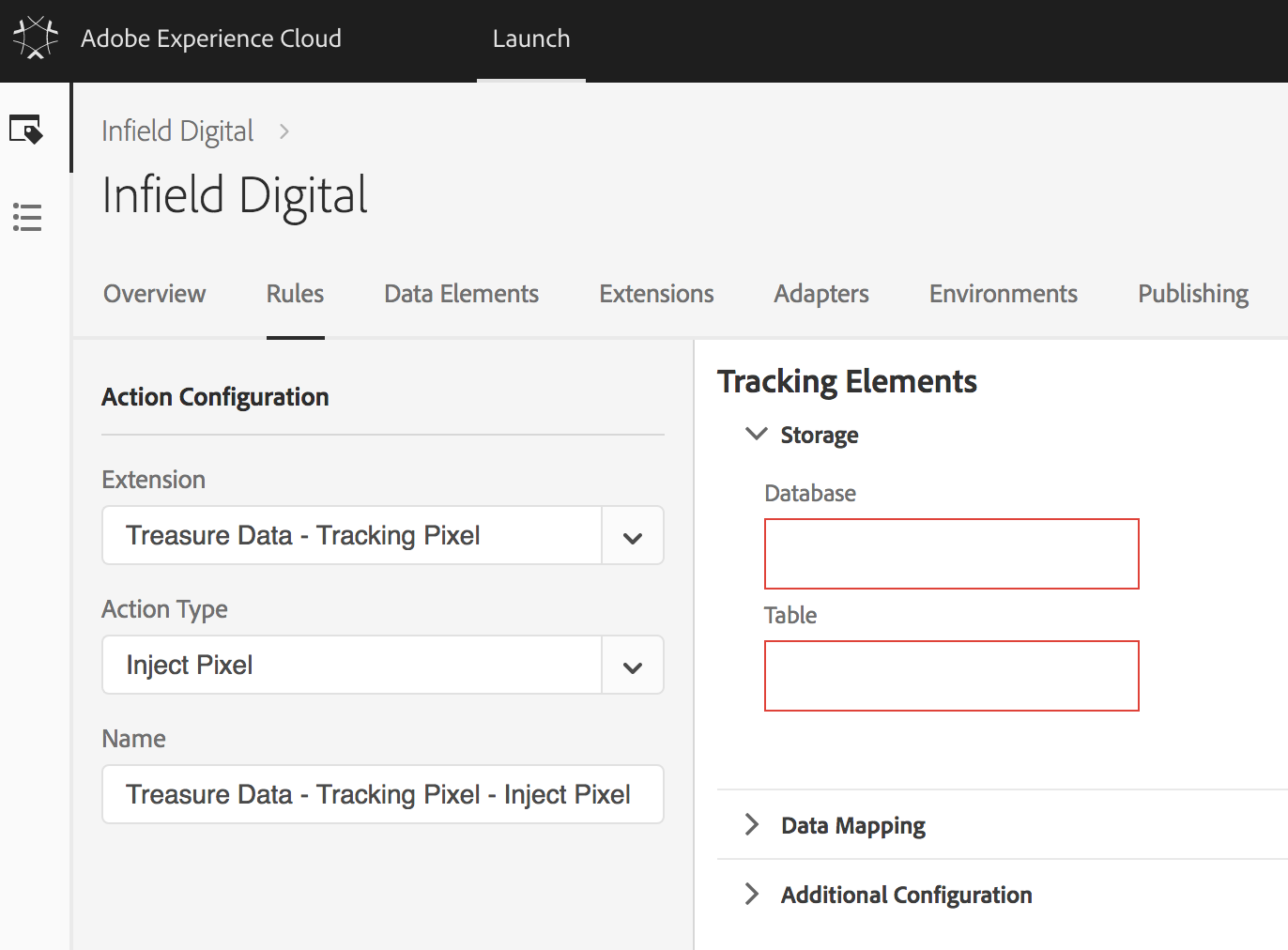Switch to the Adapters tab
The image size is (1288, 950).
[x=820, y=294]
